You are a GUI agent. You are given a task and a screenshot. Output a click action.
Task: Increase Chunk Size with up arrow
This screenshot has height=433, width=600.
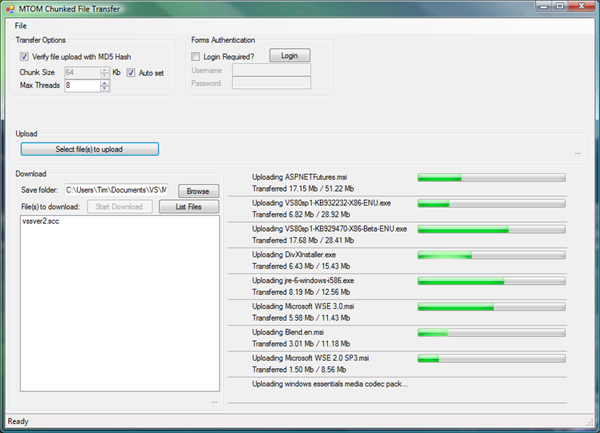[x=104, y=70]
